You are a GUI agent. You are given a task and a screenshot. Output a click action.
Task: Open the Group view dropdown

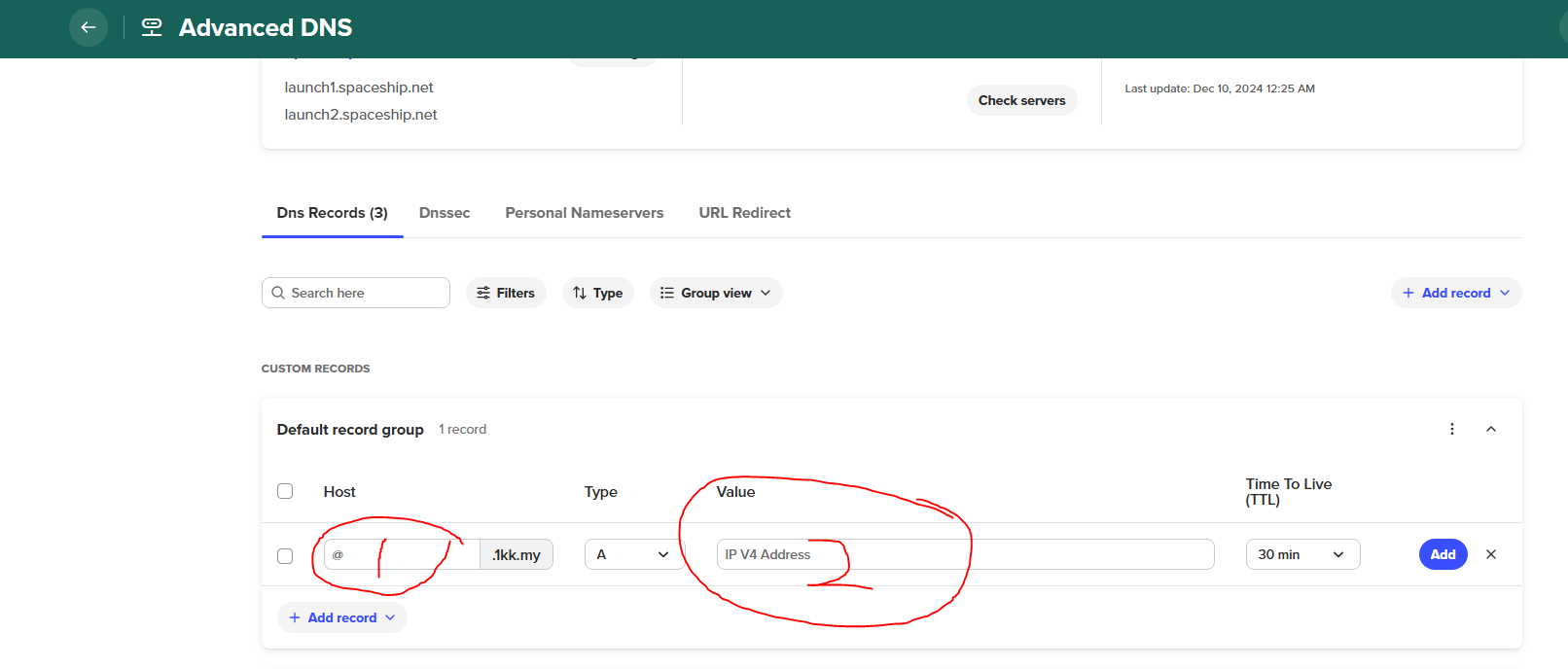716,293
